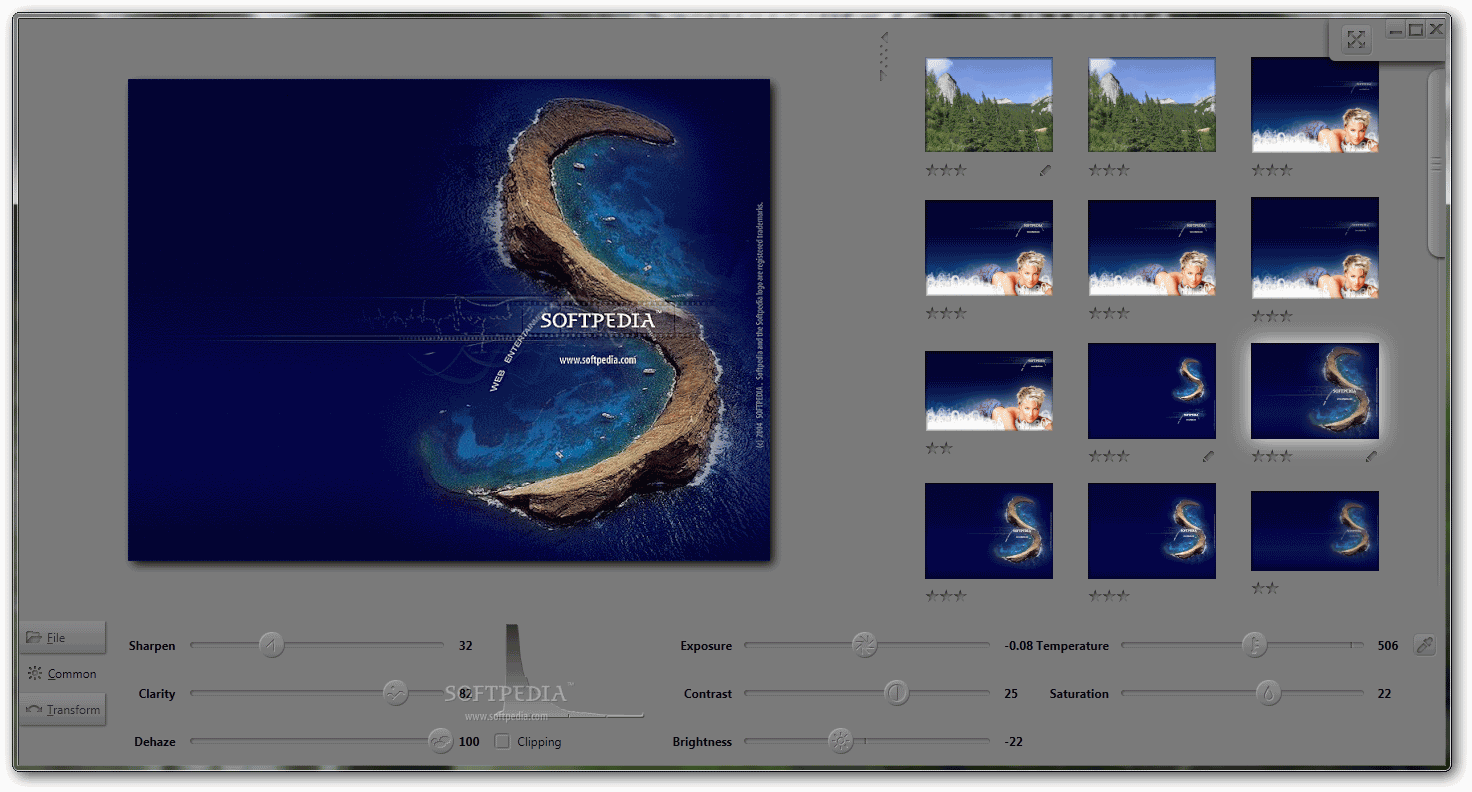This screenshot has width=1472, height=792.
Task: Click the Brightness slider handle
Action: (841, 741)
